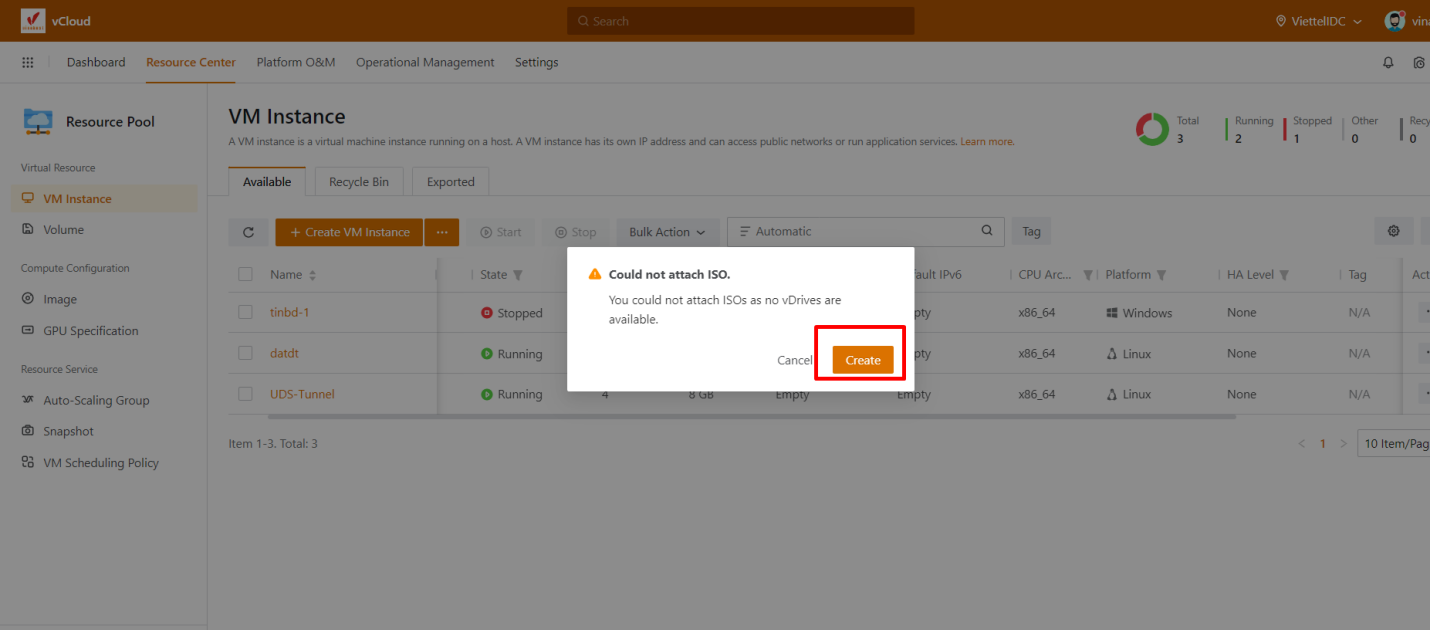Click the top Search input field
Viewport: 1430px width, 630px height.
pos(740,21)
